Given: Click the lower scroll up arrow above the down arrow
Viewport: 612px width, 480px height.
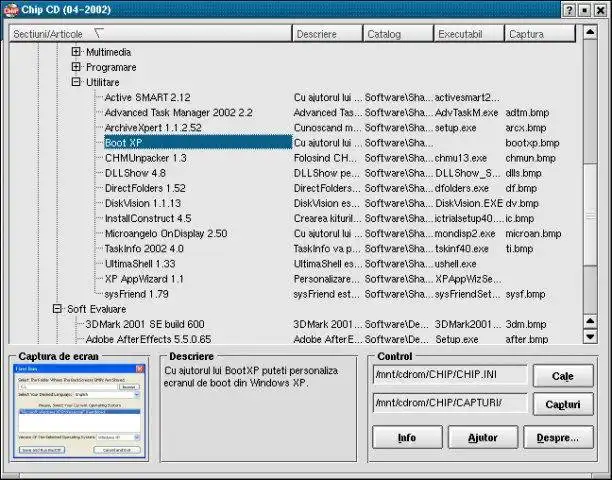Looking at the screenshot, I should [590, 322].
